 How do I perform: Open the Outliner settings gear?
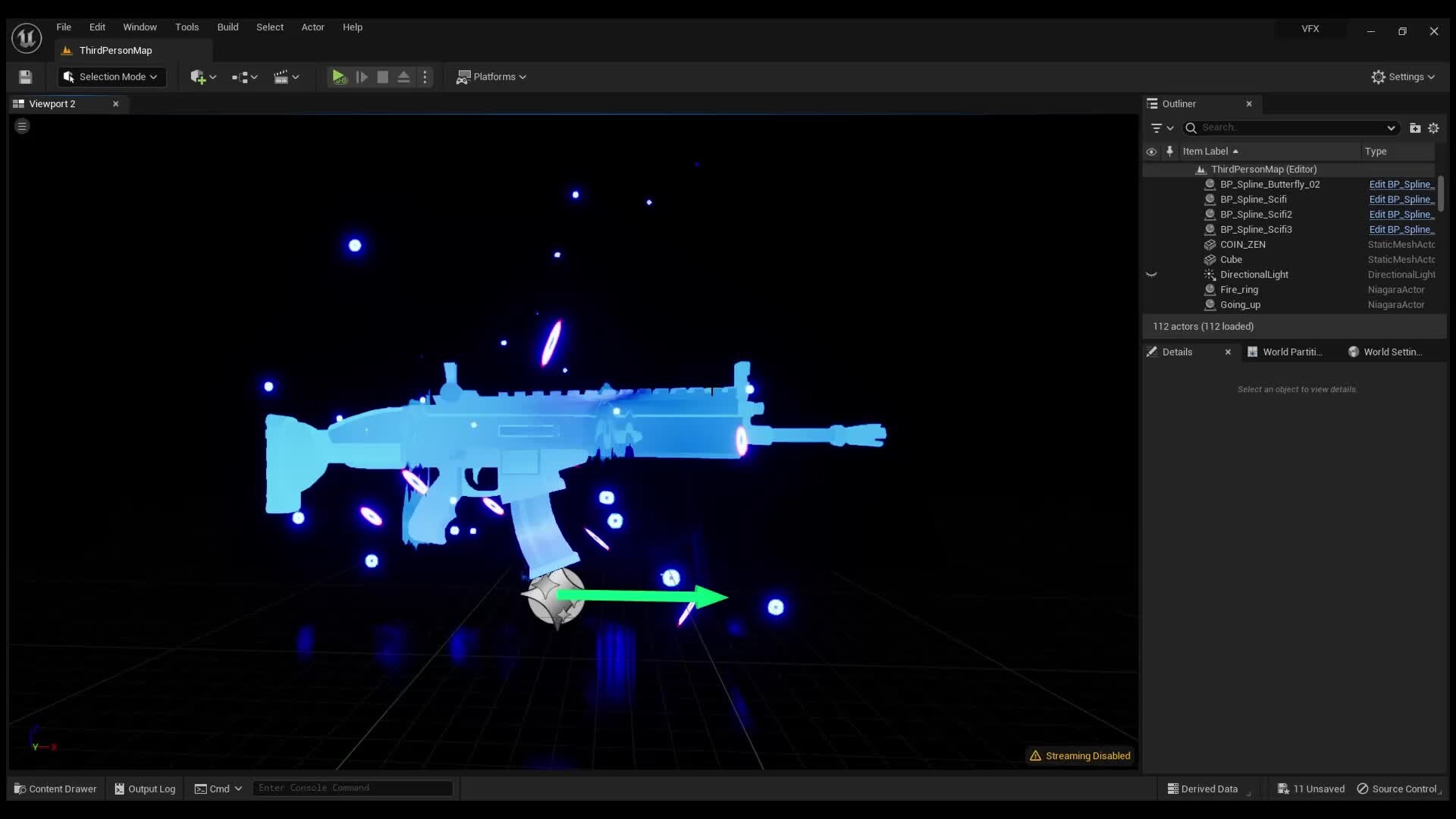click(x=1434, y=127)
